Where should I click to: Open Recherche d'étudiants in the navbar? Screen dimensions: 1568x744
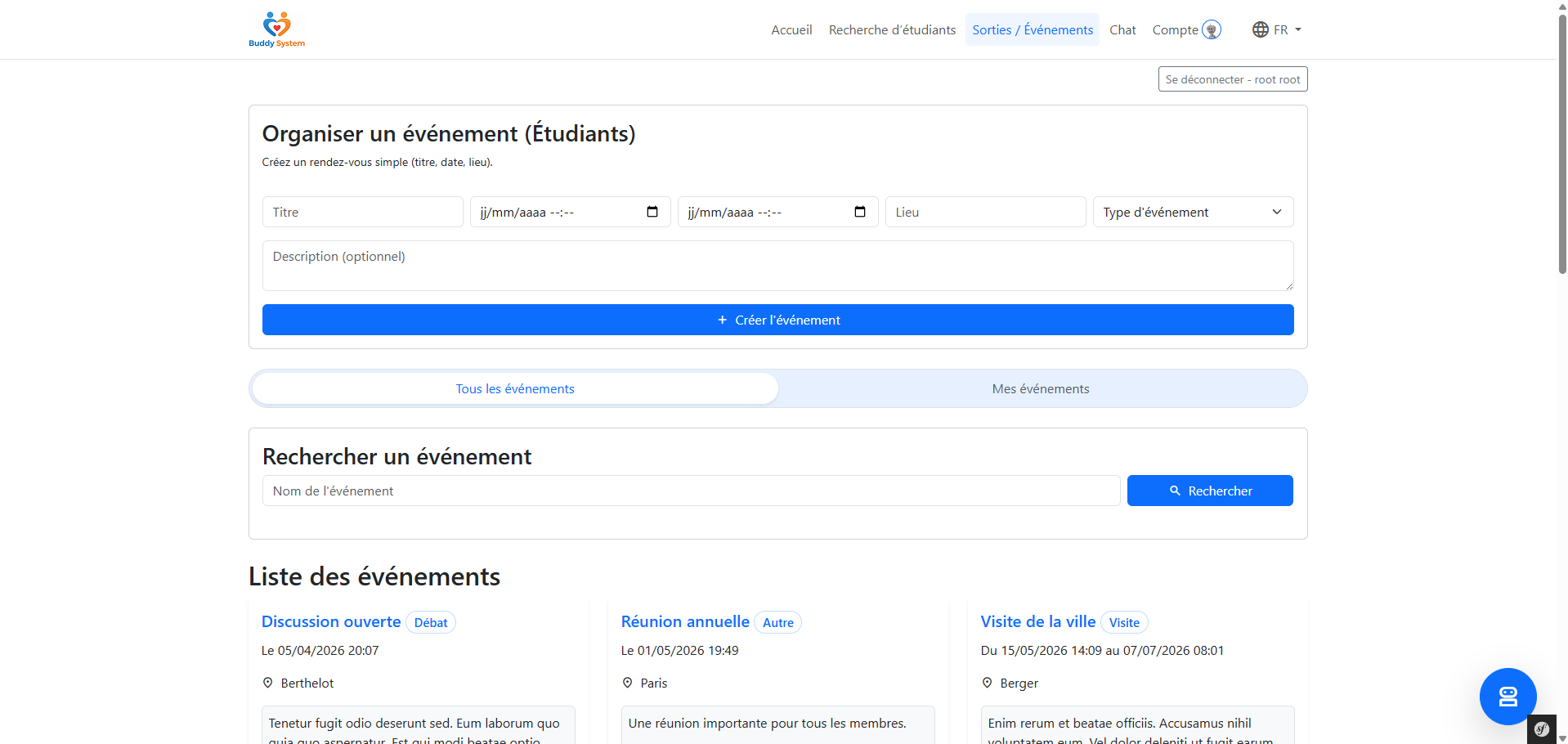coord(892,30)
